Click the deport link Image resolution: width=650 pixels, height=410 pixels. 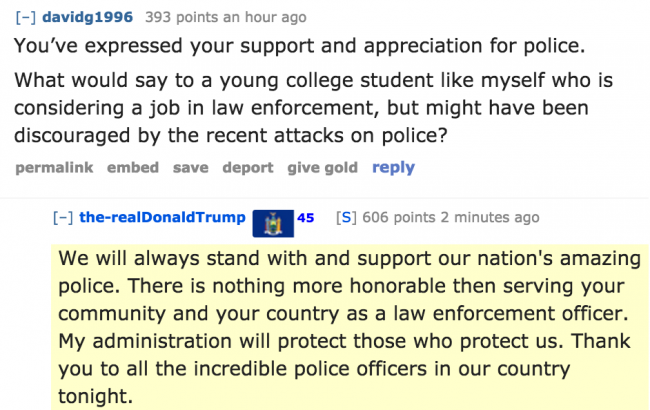(x=247, y=167)
